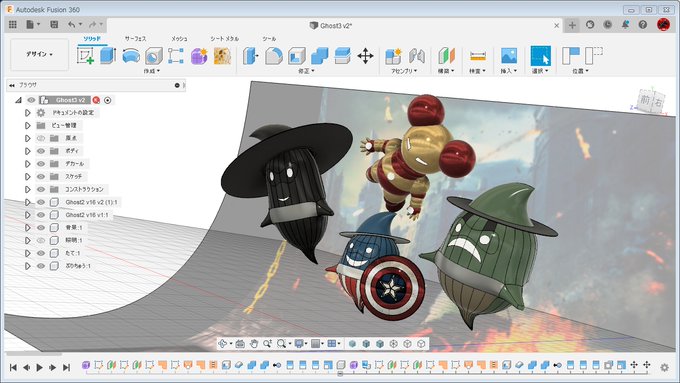Screen dimensions: 680x383
Task: Switch to the サーフェス tab
Action: pyautogui.click(x=135, y=39)
